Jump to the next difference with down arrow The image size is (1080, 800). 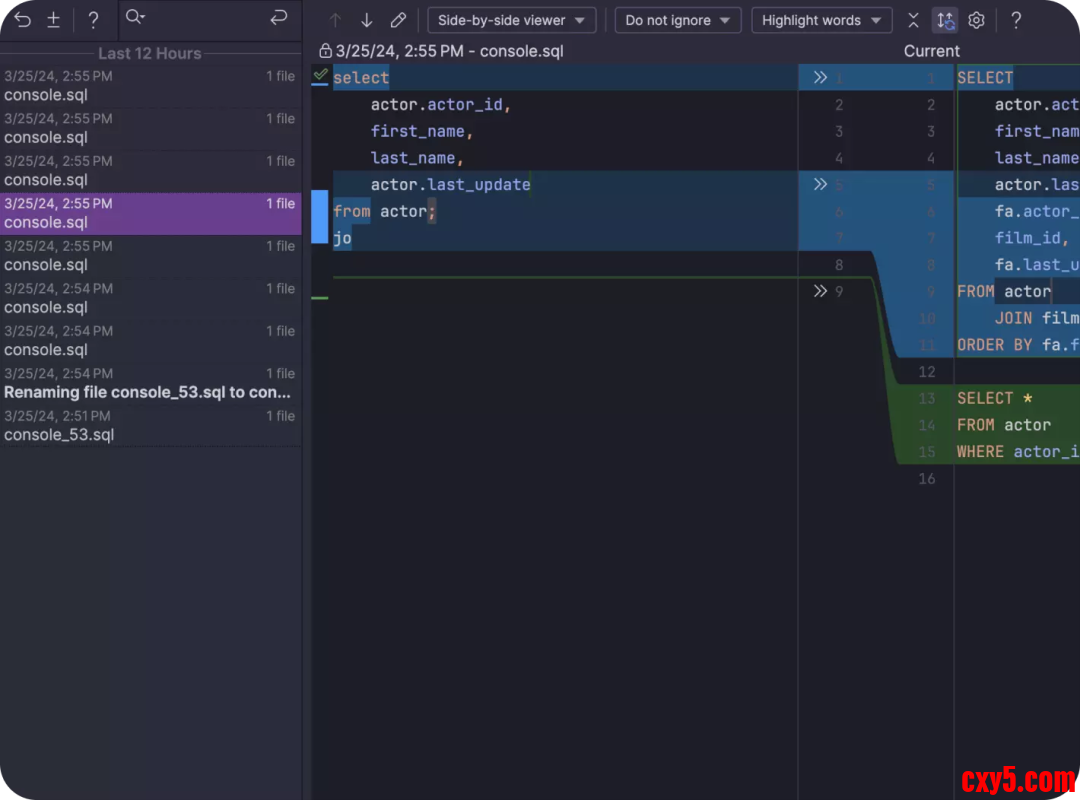point(367,20)
